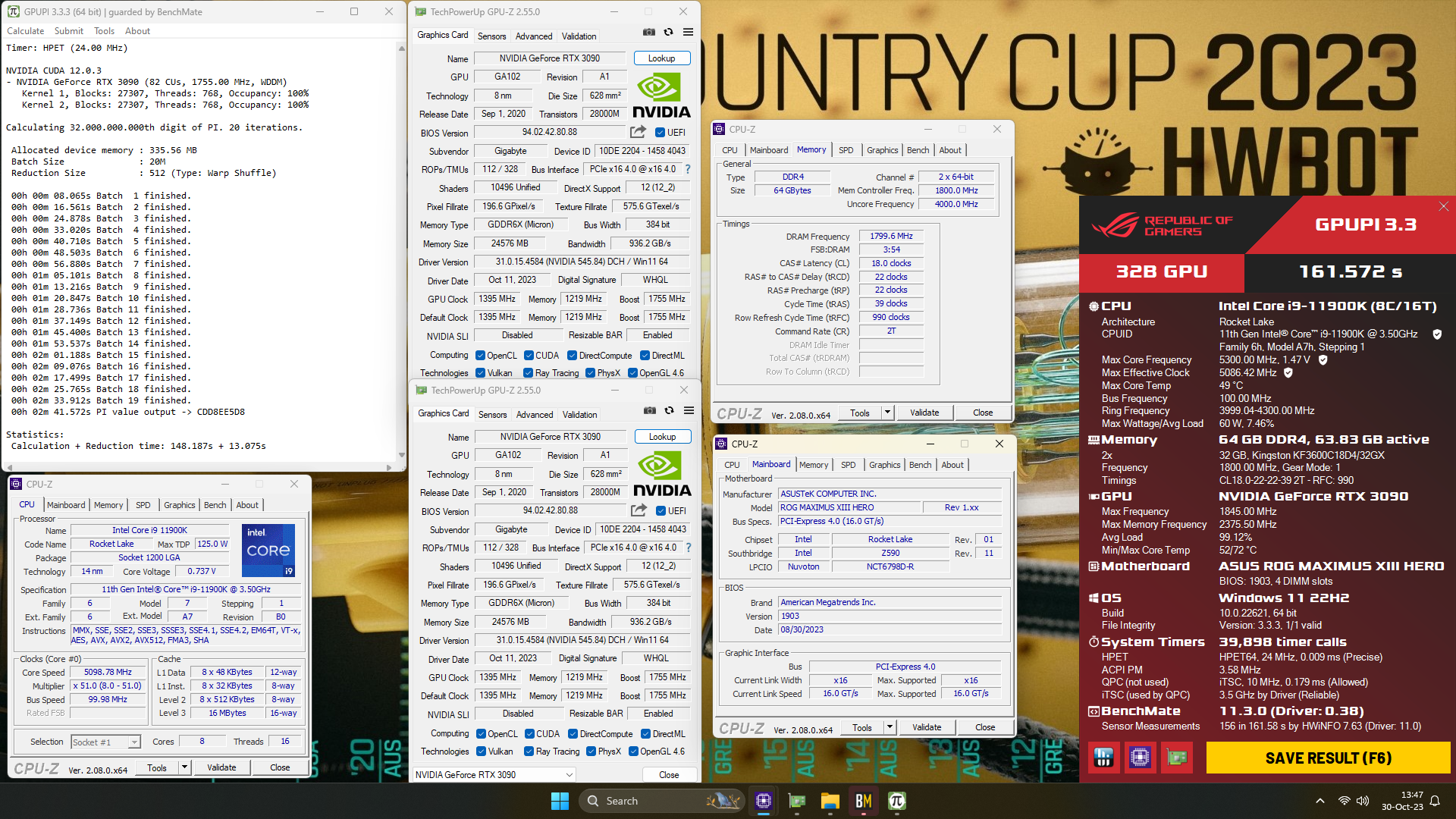Click the Bus Interface question mark in the top GPU-Z
The height and width of the screenshot is (819, 1456).
(x=688, y=169)
